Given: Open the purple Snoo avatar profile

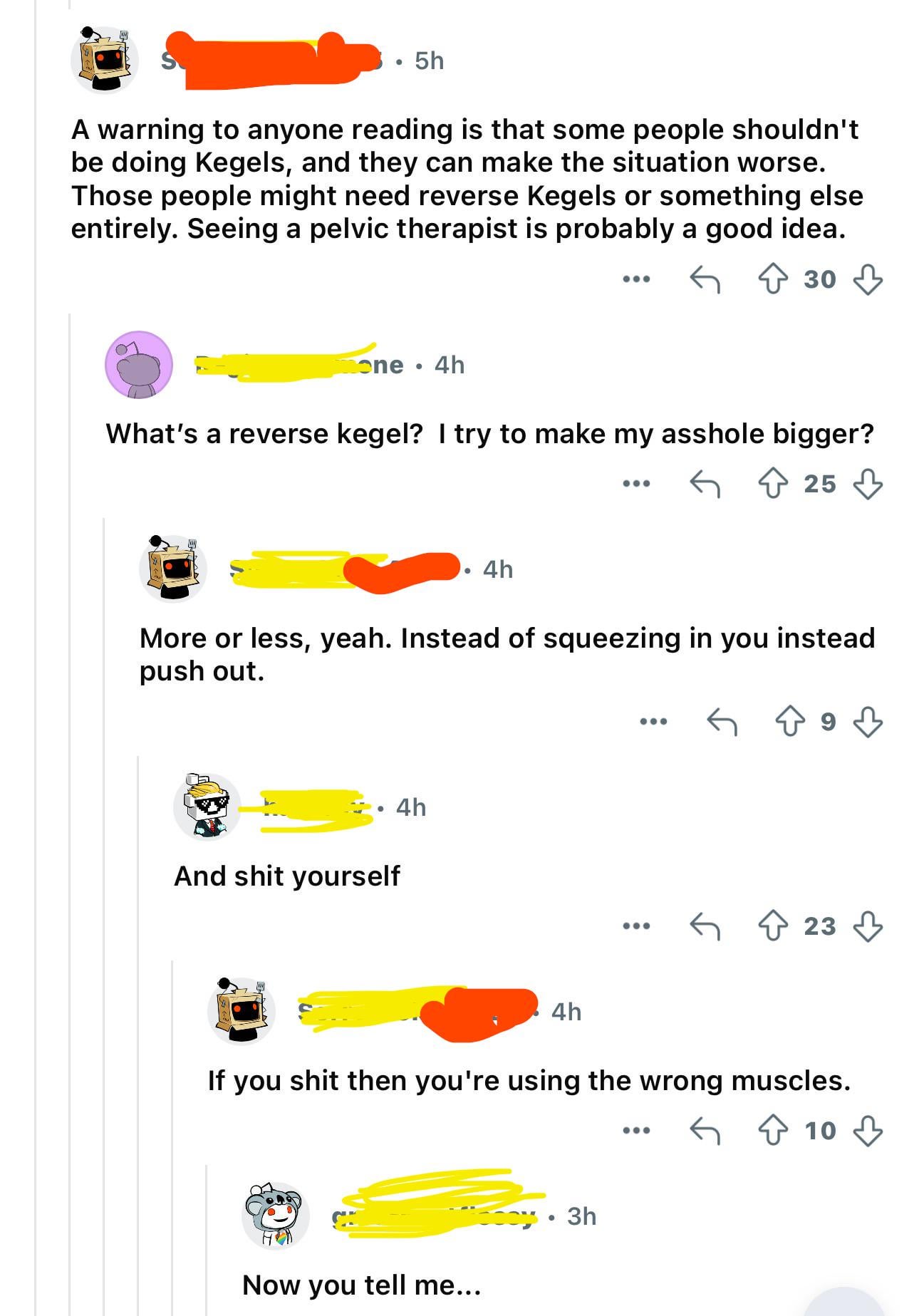Looking at the screenshot, I should coord(139,364).
